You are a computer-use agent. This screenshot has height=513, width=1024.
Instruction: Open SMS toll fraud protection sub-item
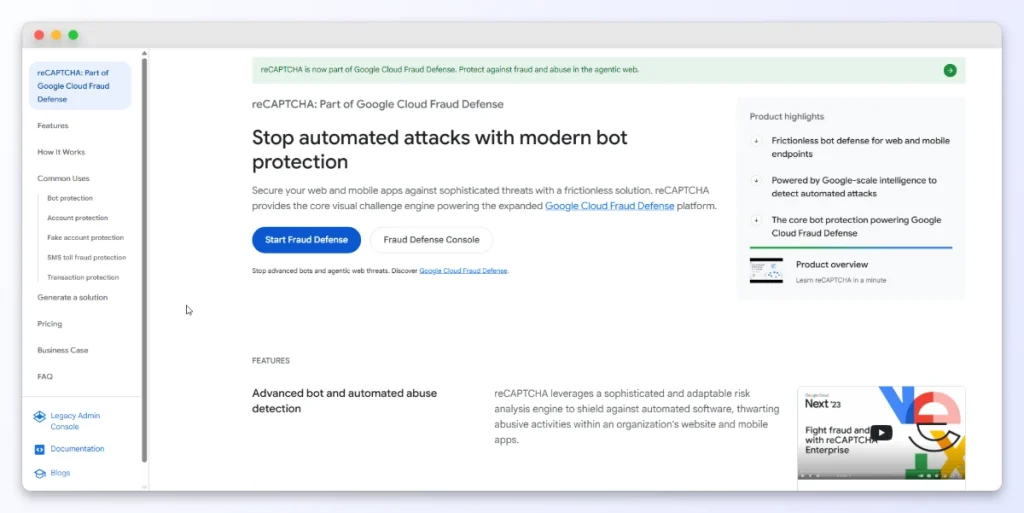point(87,257)
